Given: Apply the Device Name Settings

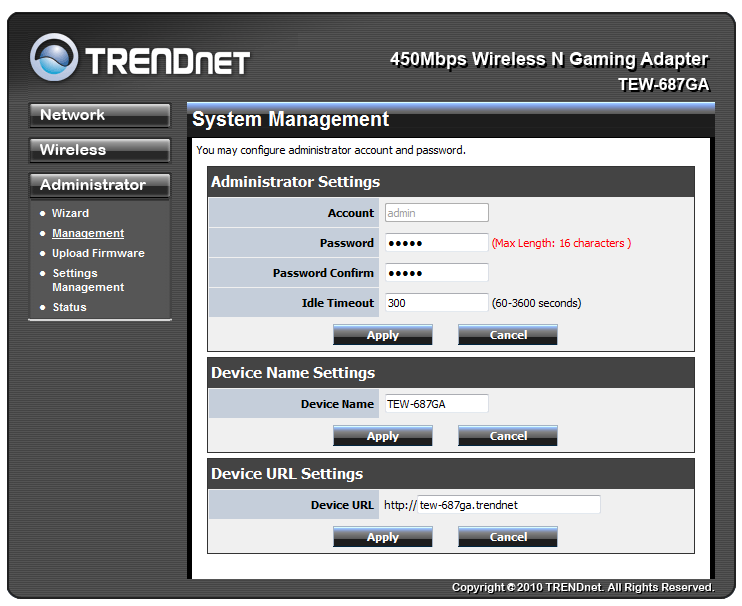Looking at the screenshot, I should point(382,436).
